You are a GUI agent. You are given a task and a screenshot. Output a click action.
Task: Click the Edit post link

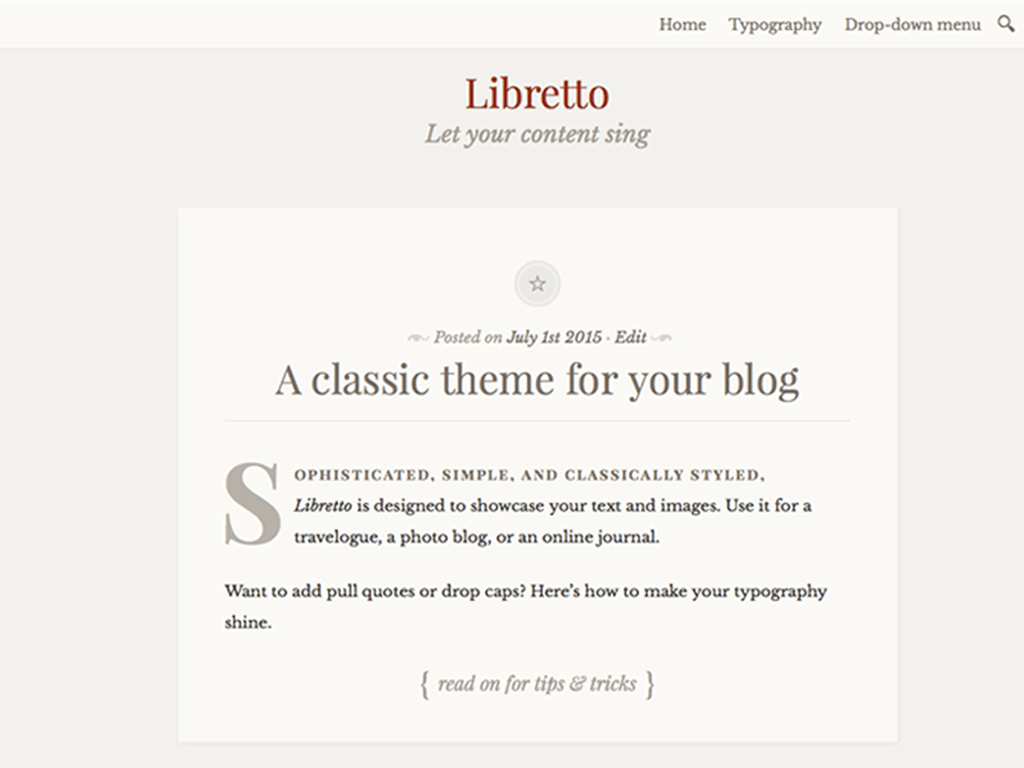(x=630, y=337)
